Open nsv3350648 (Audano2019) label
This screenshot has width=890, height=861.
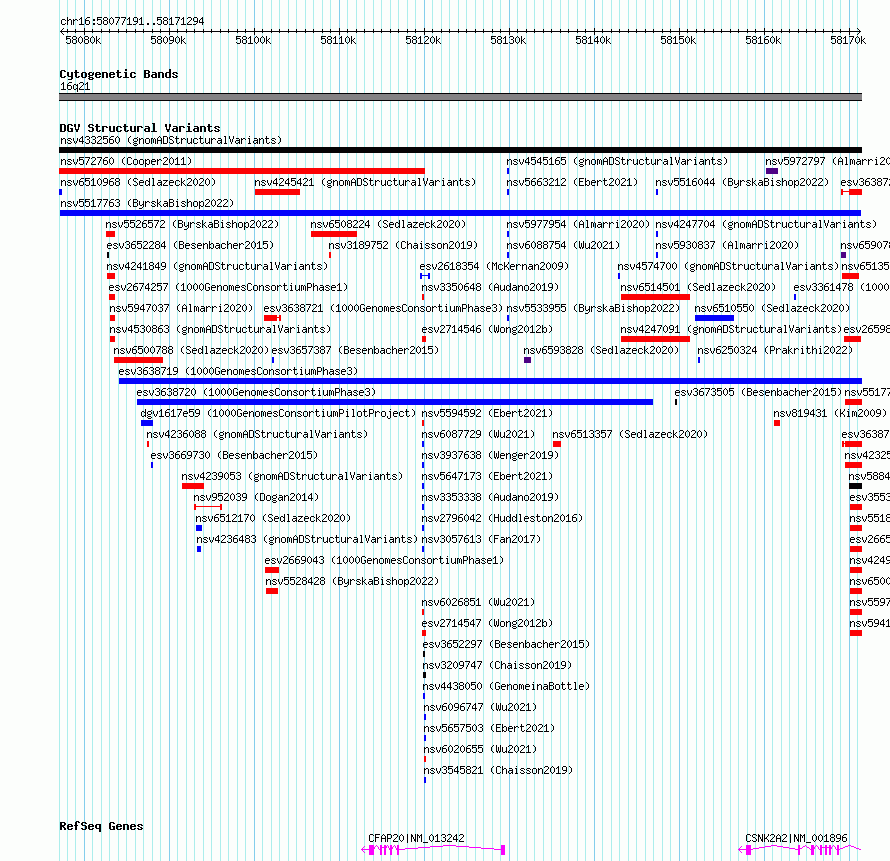[x=490, y=287]
